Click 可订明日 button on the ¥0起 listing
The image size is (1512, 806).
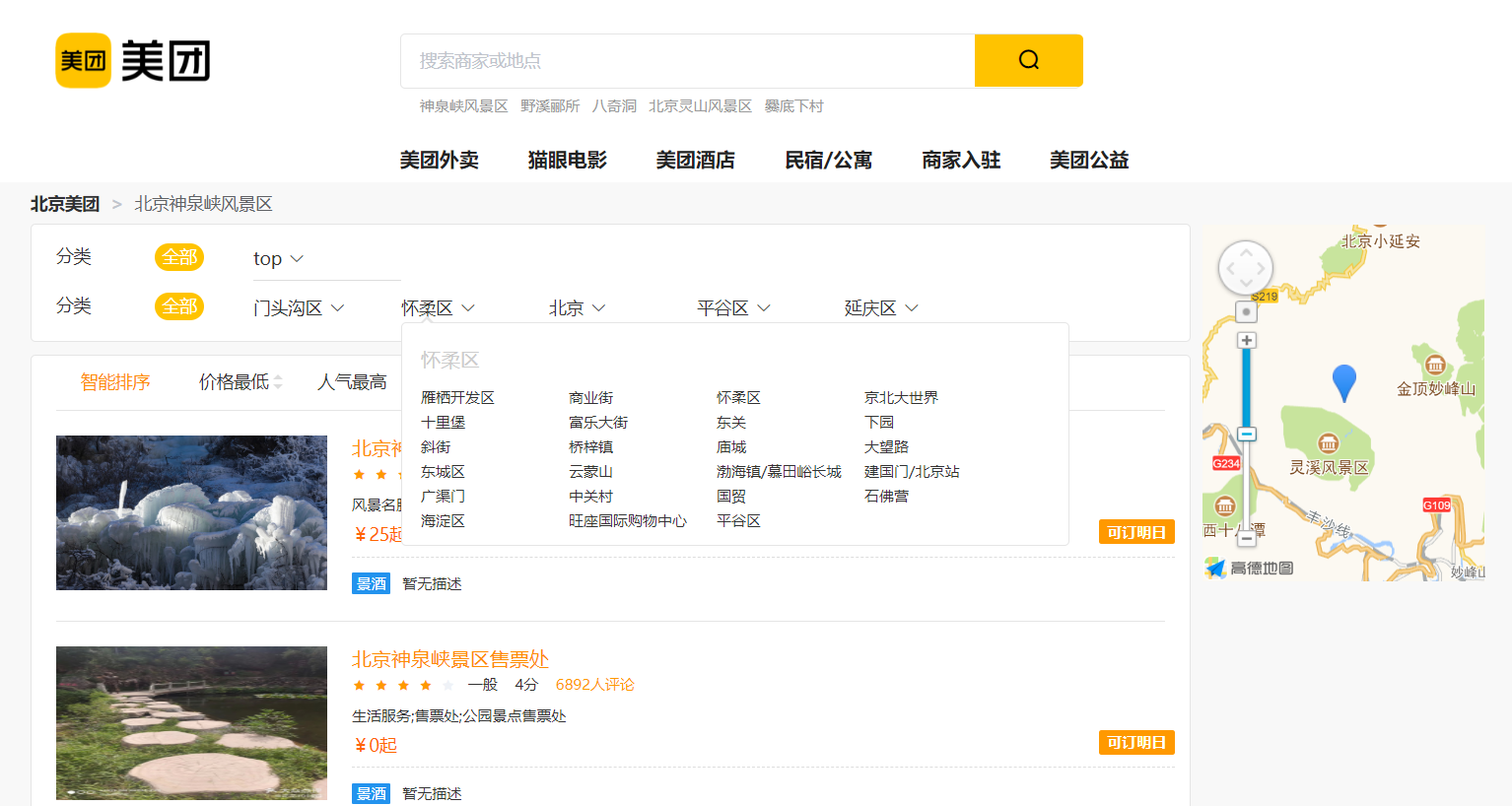[1136, 742]
